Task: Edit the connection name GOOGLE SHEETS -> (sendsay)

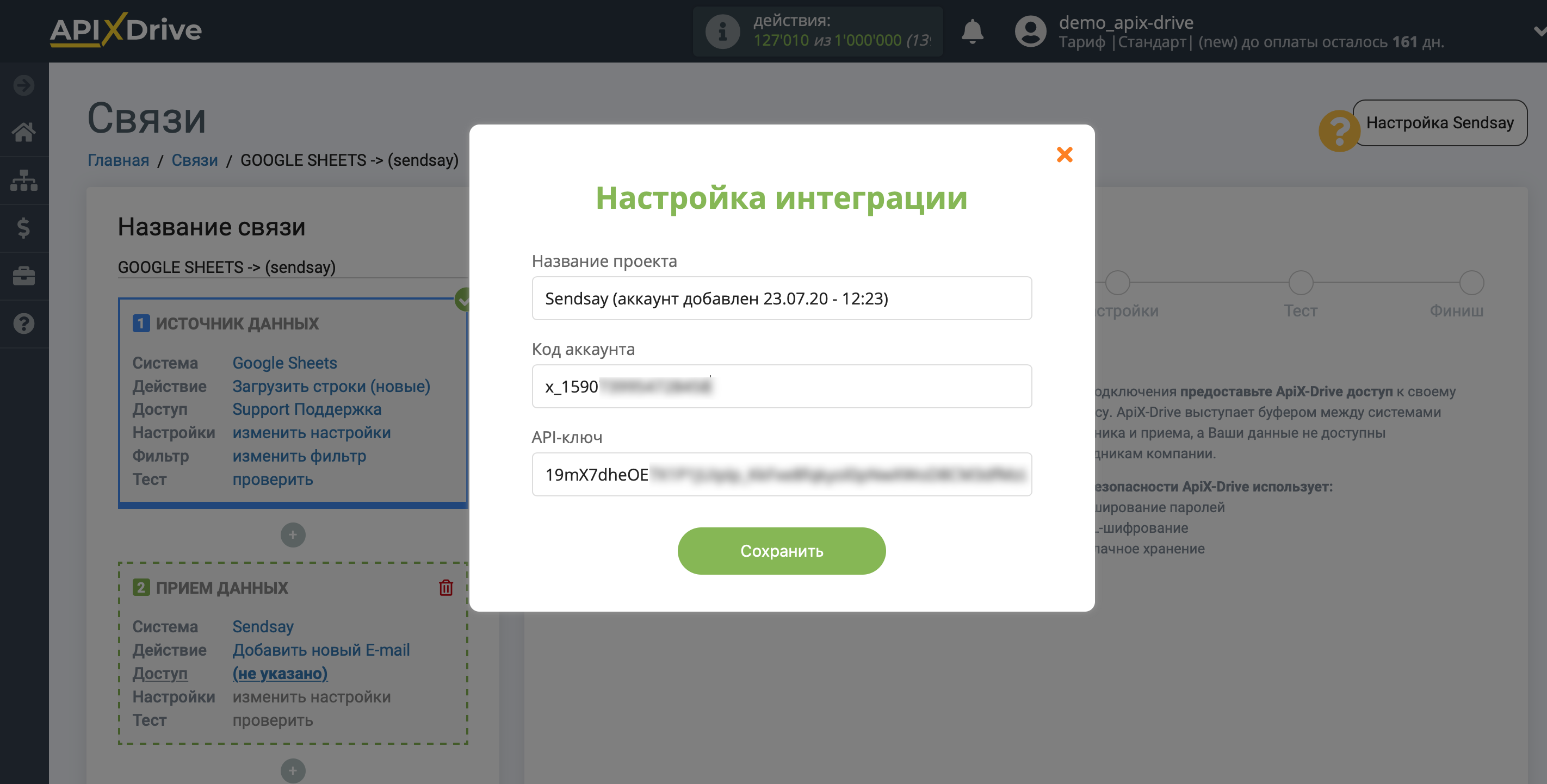Action: [x=293, y=267]
